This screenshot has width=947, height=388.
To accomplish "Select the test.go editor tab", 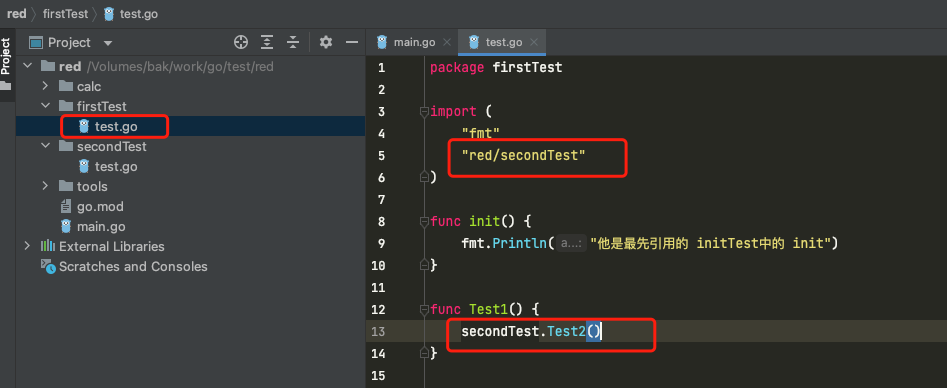I will click(x=504, y=42).
